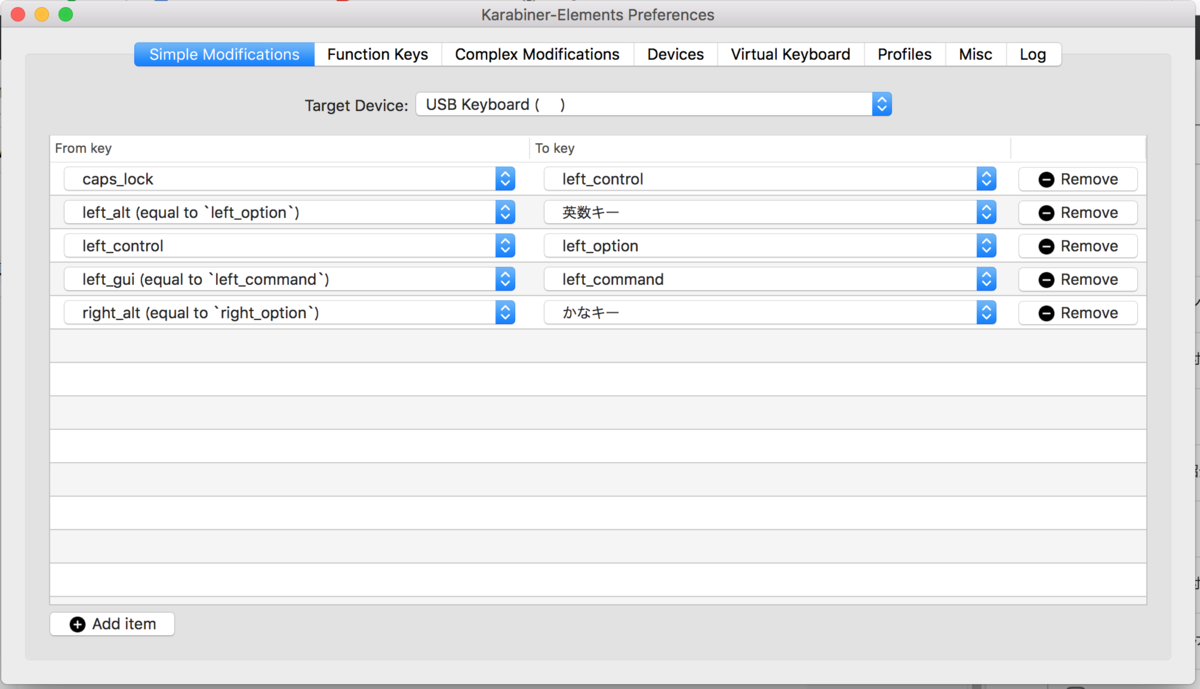Open the left_option To key dropdown
The height and width of the screenshot is (689, 1200).
click(x=770, y=246)
